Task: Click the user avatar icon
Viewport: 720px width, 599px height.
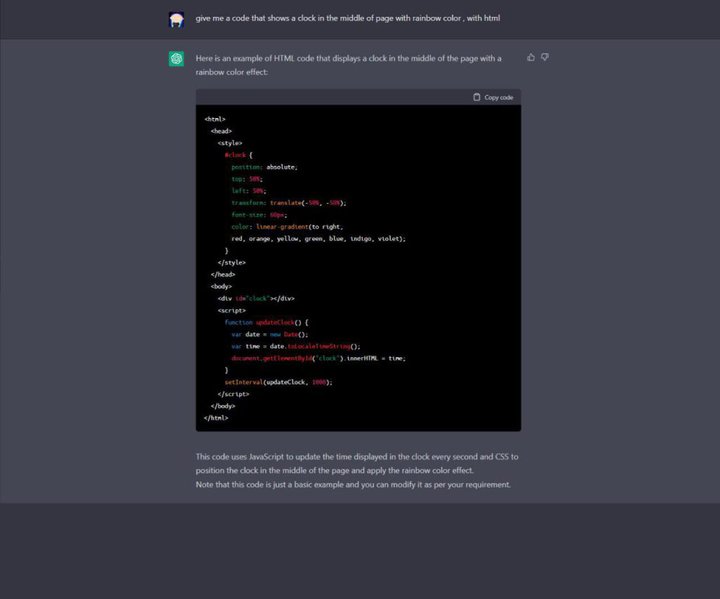Action: click(x=176, y=20)
